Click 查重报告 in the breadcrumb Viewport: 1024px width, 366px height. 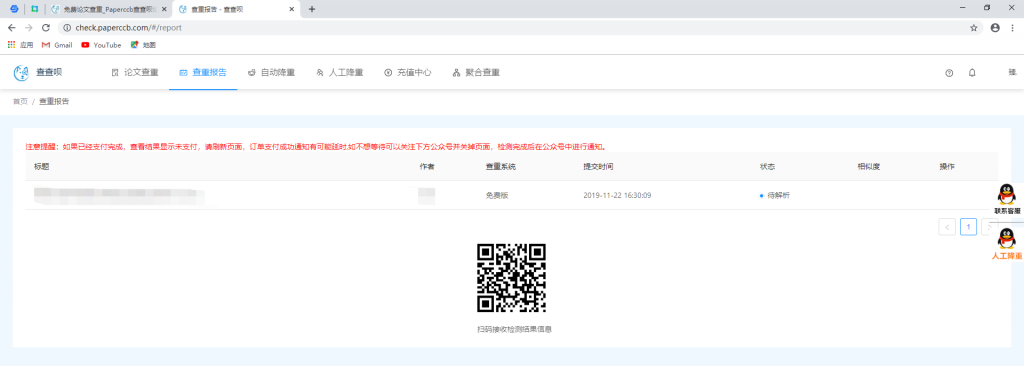click(54, 101)
